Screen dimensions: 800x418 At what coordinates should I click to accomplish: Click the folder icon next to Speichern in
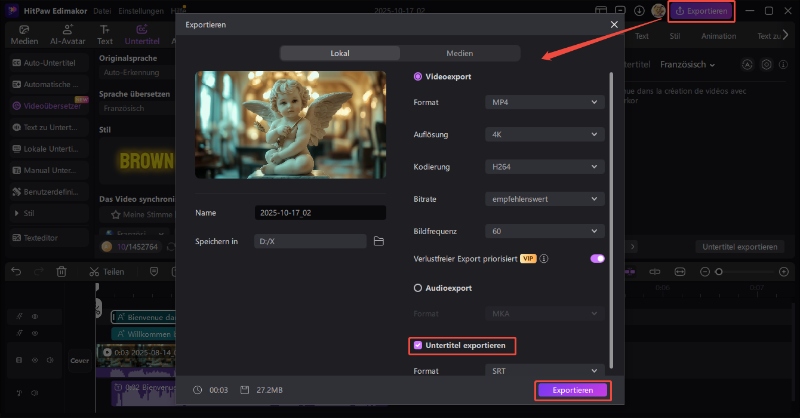[379, 241]
